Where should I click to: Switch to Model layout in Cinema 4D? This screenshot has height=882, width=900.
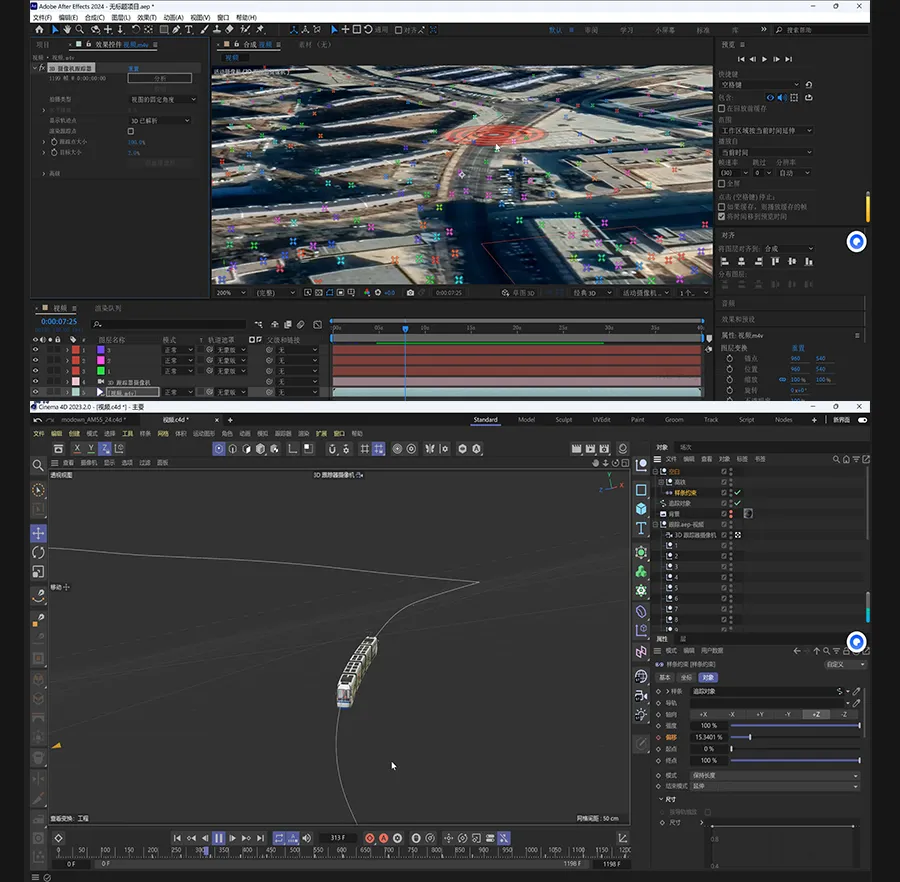click(526, 420)
